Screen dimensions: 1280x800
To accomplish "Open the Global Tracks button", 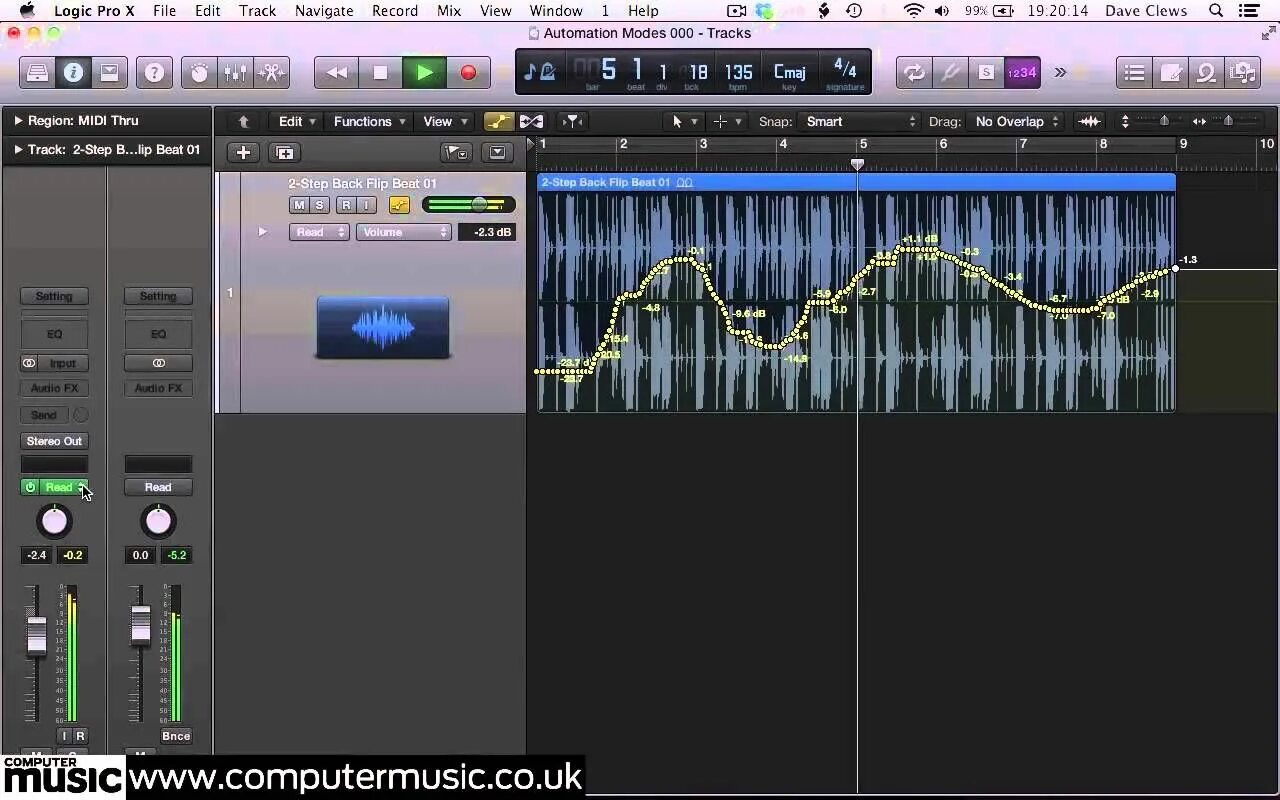I will point(456,153).
